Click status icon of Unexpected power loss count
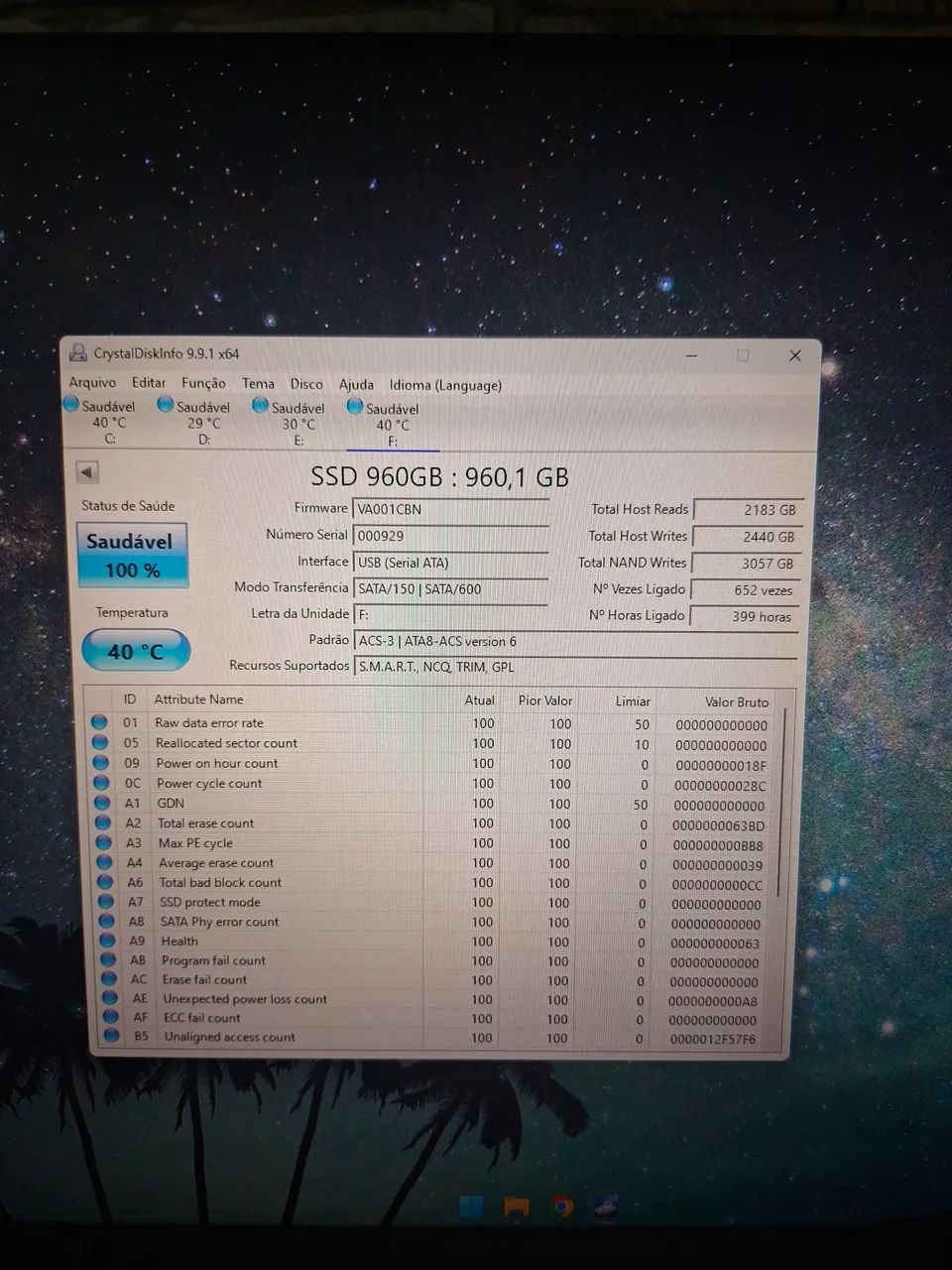This screenshot has height=1270, width=952. (x=111, y=998)
